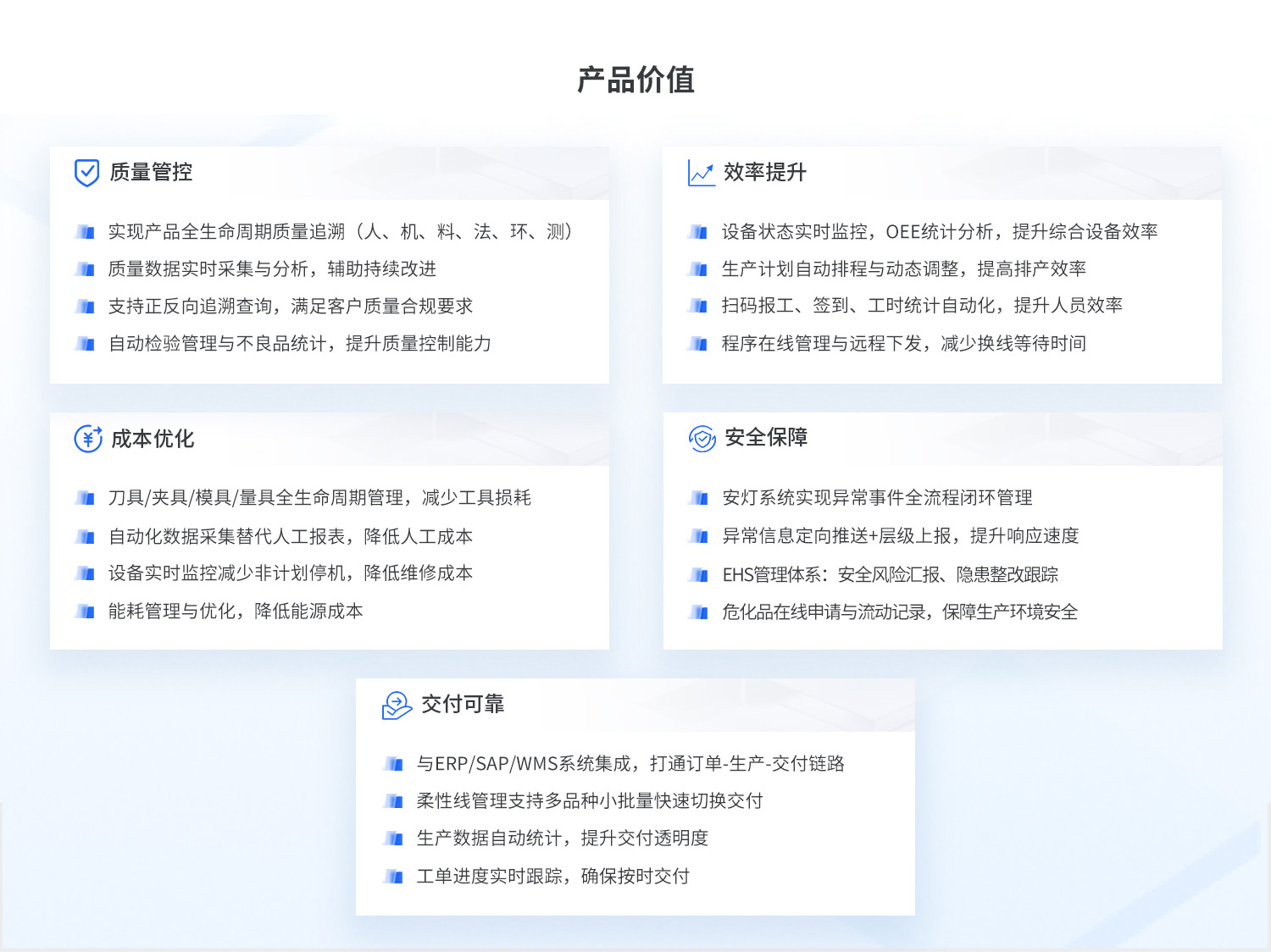Click the security shield icon beside 安全保障

pyautogui.click(x=702, y=439)
